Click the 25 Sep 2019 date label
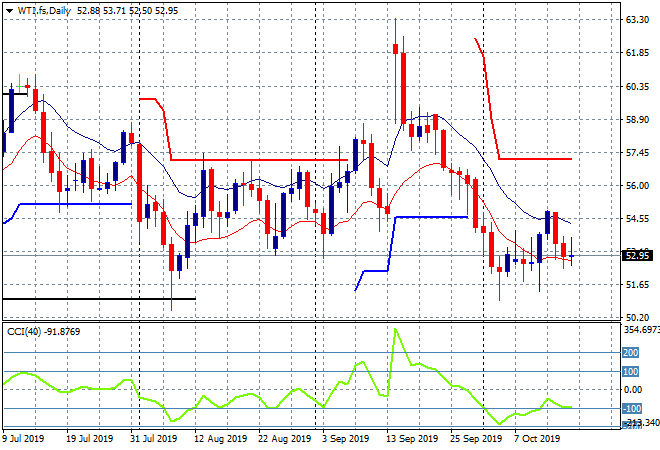The image size is (660, 450). click(x=476, y=439)
